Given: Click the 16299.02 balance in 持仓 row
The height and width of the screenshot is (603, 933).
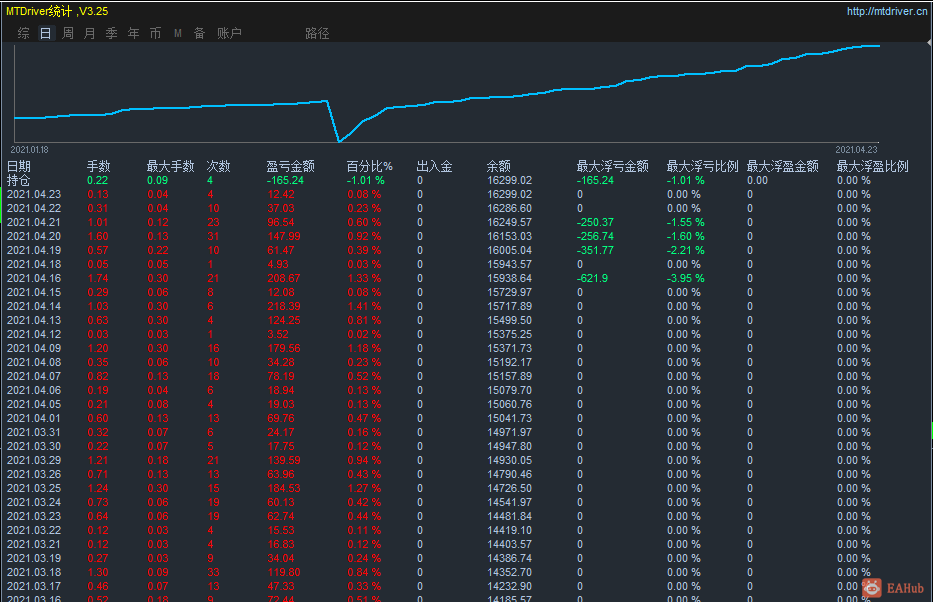Looking at the screenshot, I should 509,180.
